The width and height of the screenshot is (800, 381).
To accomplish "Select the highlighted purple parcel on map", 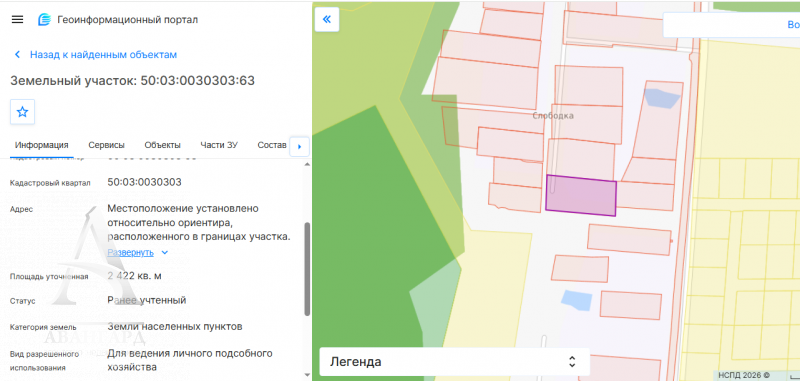I will point(581,196).
